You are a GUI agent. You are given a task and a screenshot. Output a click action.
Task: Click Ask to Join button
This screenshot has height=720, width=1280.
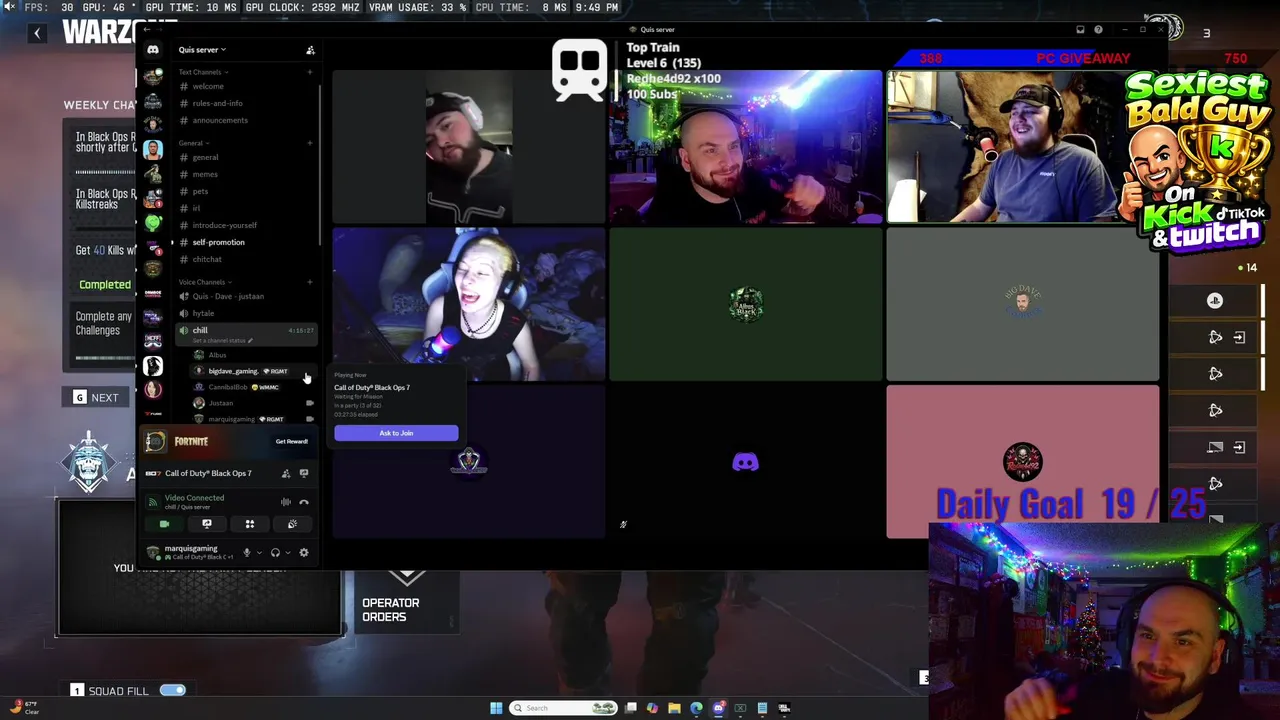coord(396,433)
